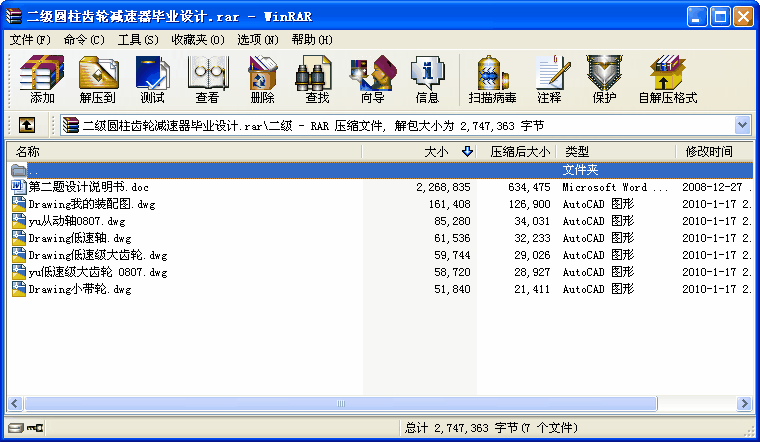
Task: Sort by 大小 column header
Action: pos(419,152)
